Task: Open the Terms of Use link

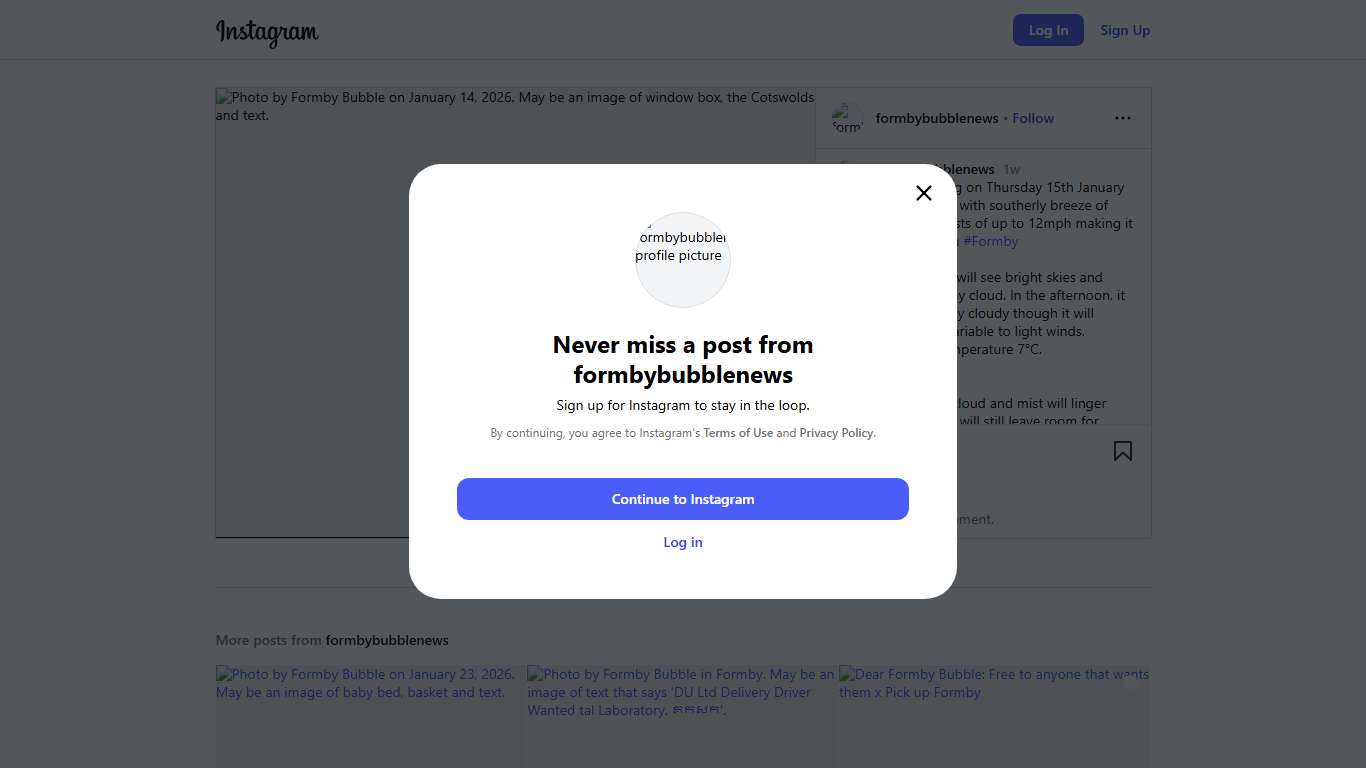Action: 738,433
